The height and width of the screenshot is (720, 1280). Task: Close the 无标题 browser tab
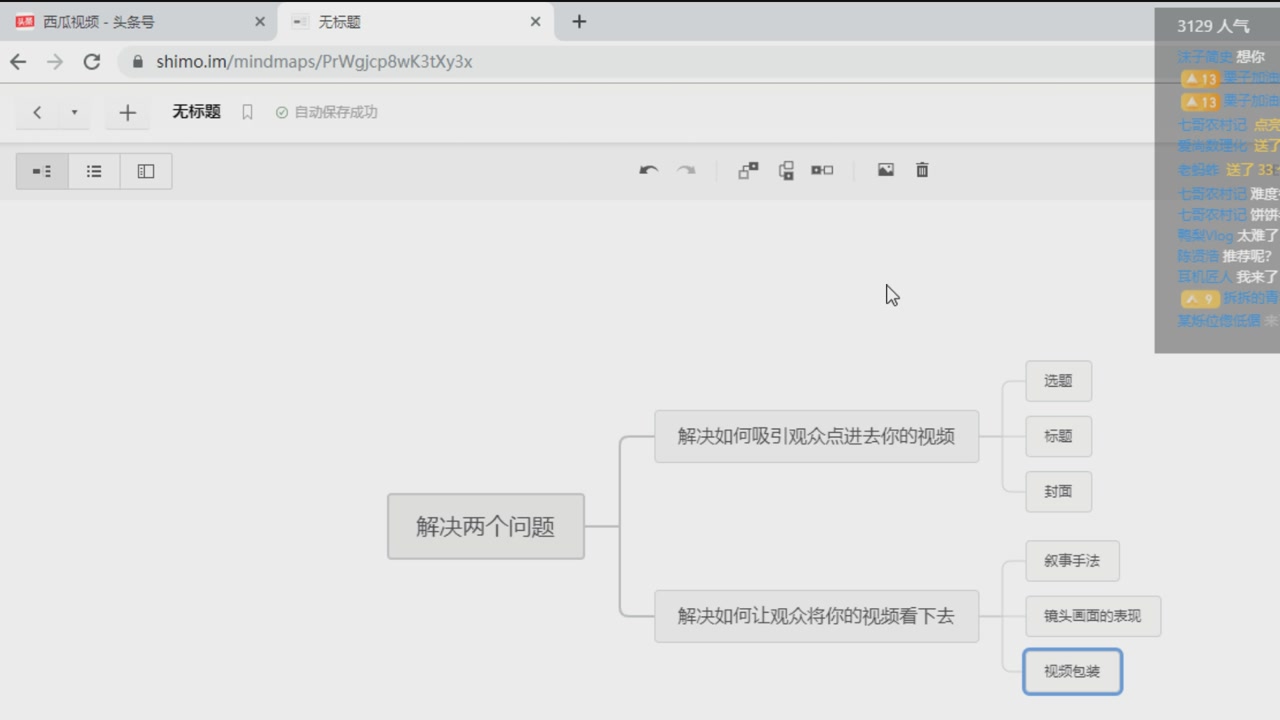[x=535, y=21]
